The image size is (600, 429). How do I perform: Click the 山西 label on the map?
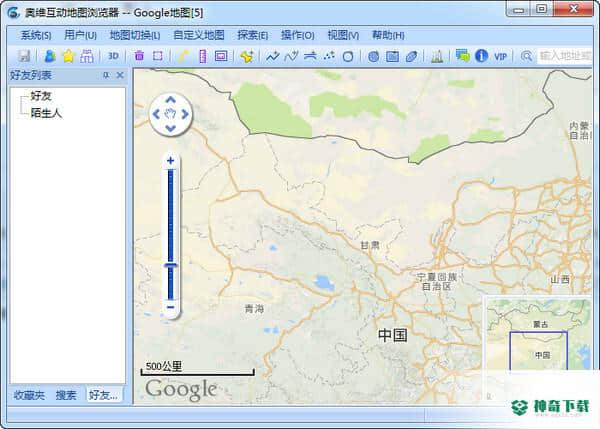point(560,279)
